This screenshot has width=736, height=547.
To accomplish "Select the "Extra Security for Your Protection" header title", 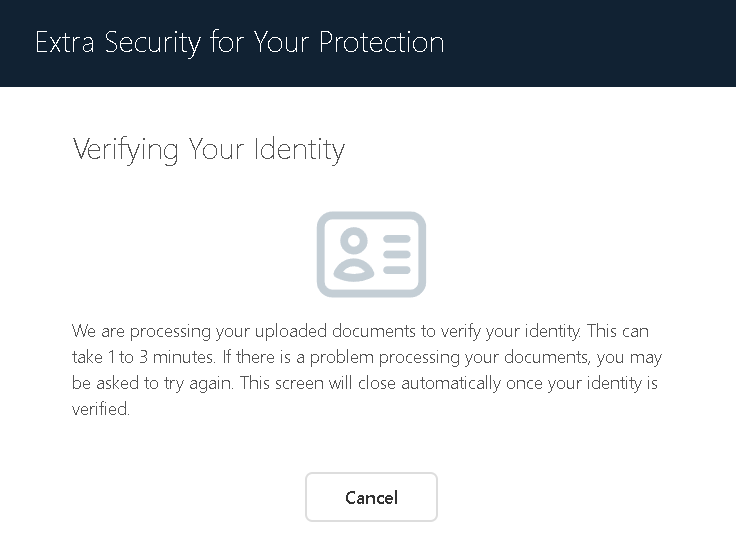I will coord(239,43).
